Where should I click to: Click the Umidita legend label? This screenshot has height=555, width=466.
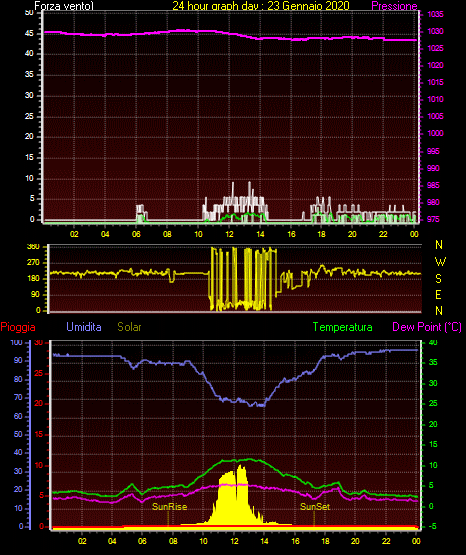click(84, 327)
